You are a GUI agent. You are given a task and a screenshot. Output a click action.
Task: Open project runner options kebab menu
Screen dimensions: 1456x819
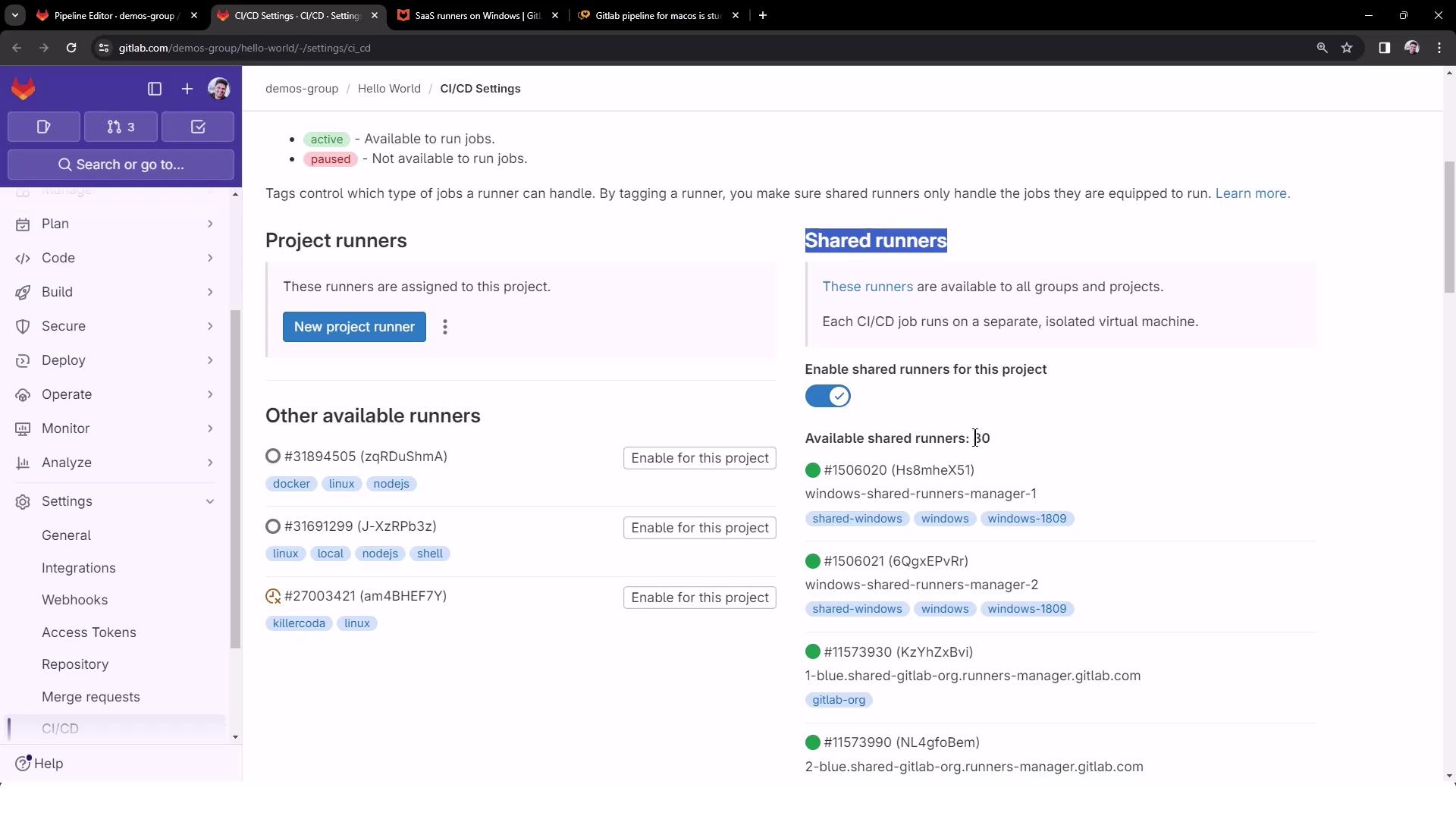pos(445,328)
